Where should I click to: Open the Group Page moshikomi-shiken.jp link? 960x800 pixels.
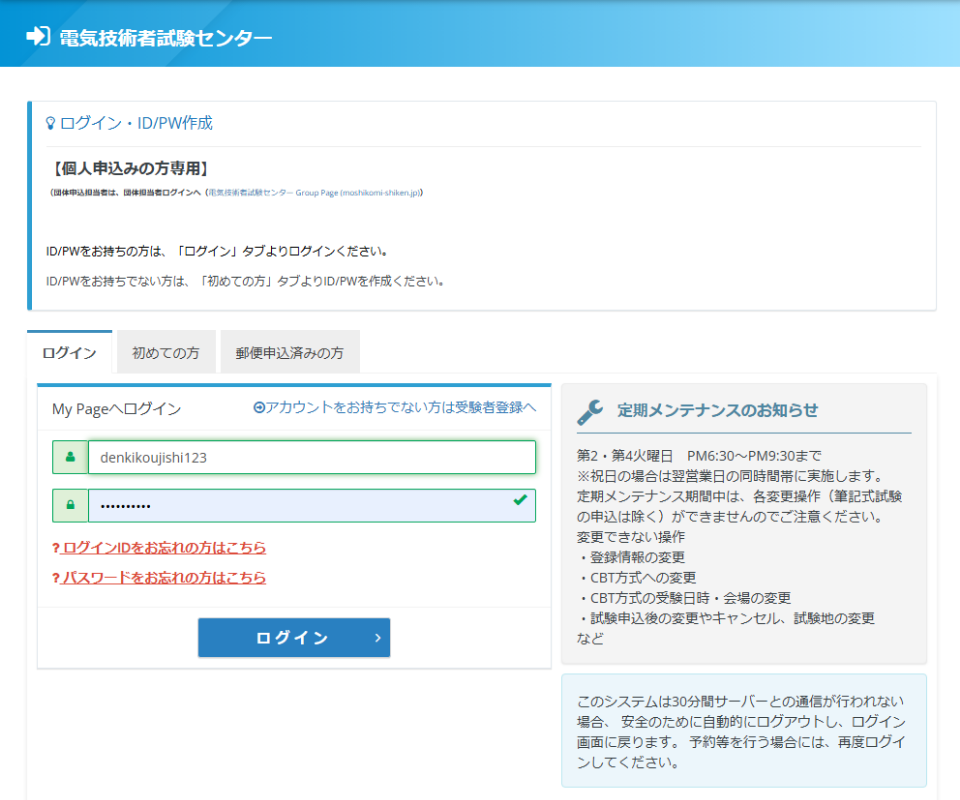314,193
